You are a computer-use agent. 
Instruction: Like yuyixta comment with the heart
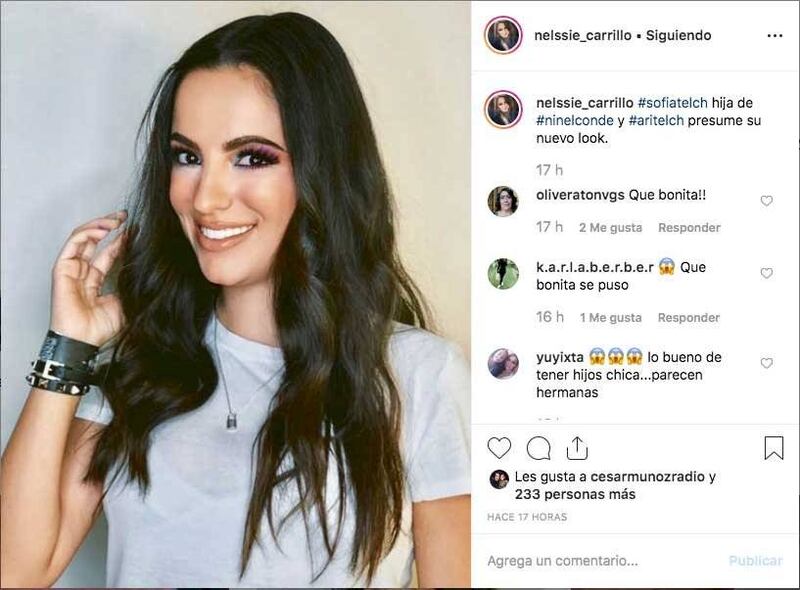[x=766, y=363]
